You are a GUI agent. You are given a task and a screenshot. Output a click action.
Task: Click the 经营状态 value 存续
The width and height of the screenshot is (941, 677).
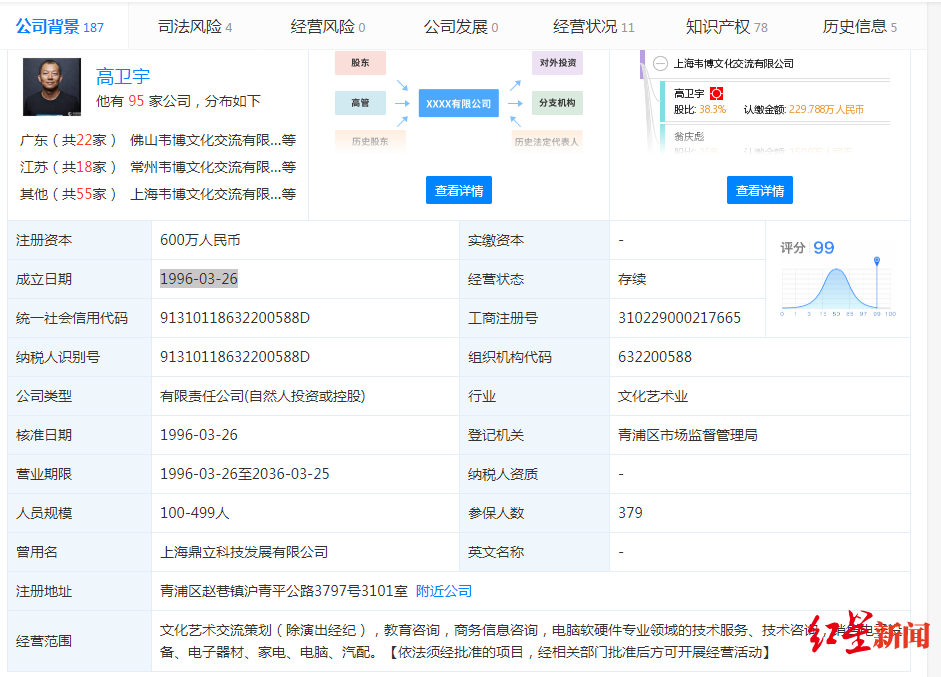click(632, 279)
